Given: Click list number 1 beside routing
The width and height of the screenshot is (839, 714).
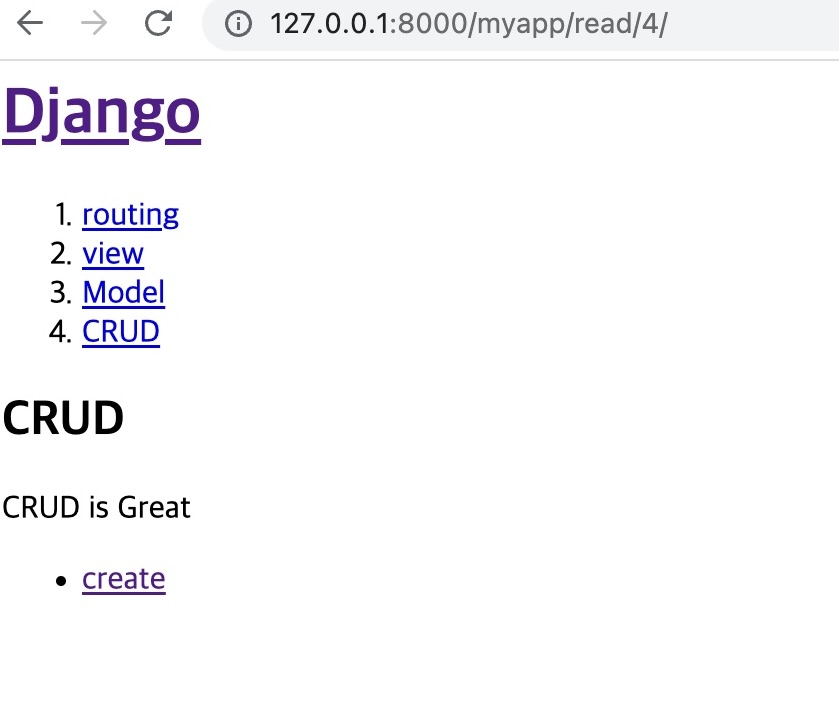Looking at the screenshot, I should 63,215.
